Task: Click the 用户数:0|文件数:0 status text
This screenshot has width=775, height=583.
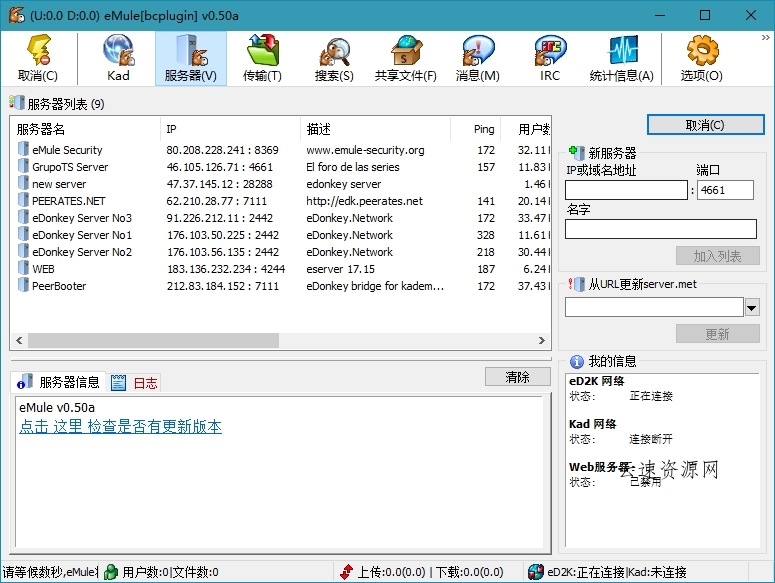Action: tap(170, 572)
